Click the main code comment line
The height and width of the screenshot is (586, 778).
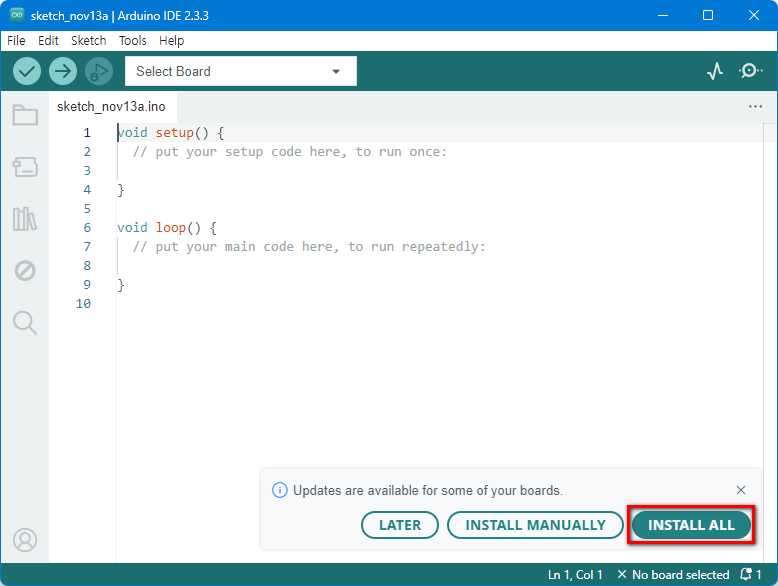click(309, 247)
